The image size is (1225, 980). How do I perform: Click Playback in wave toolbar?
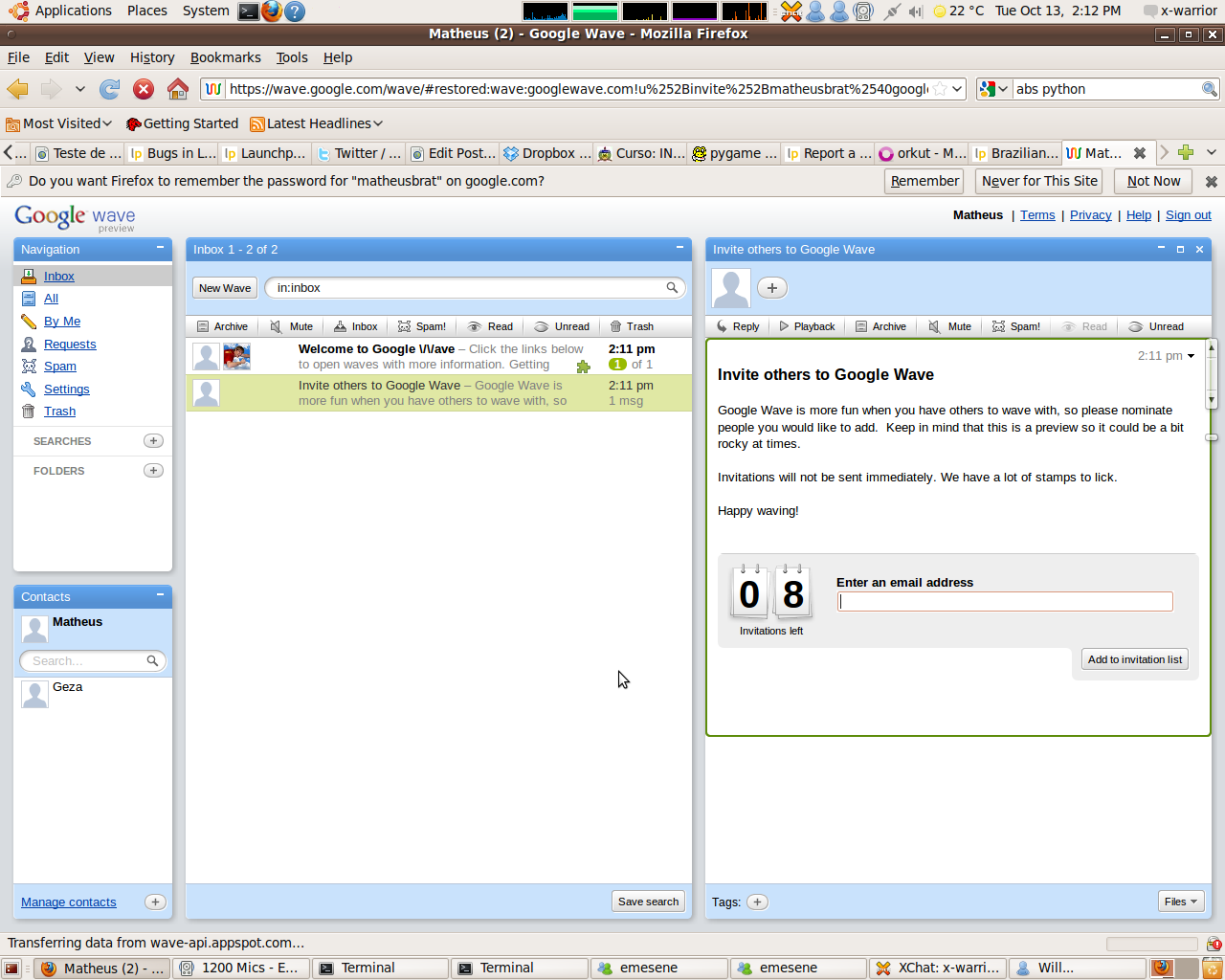coord(807,326)
